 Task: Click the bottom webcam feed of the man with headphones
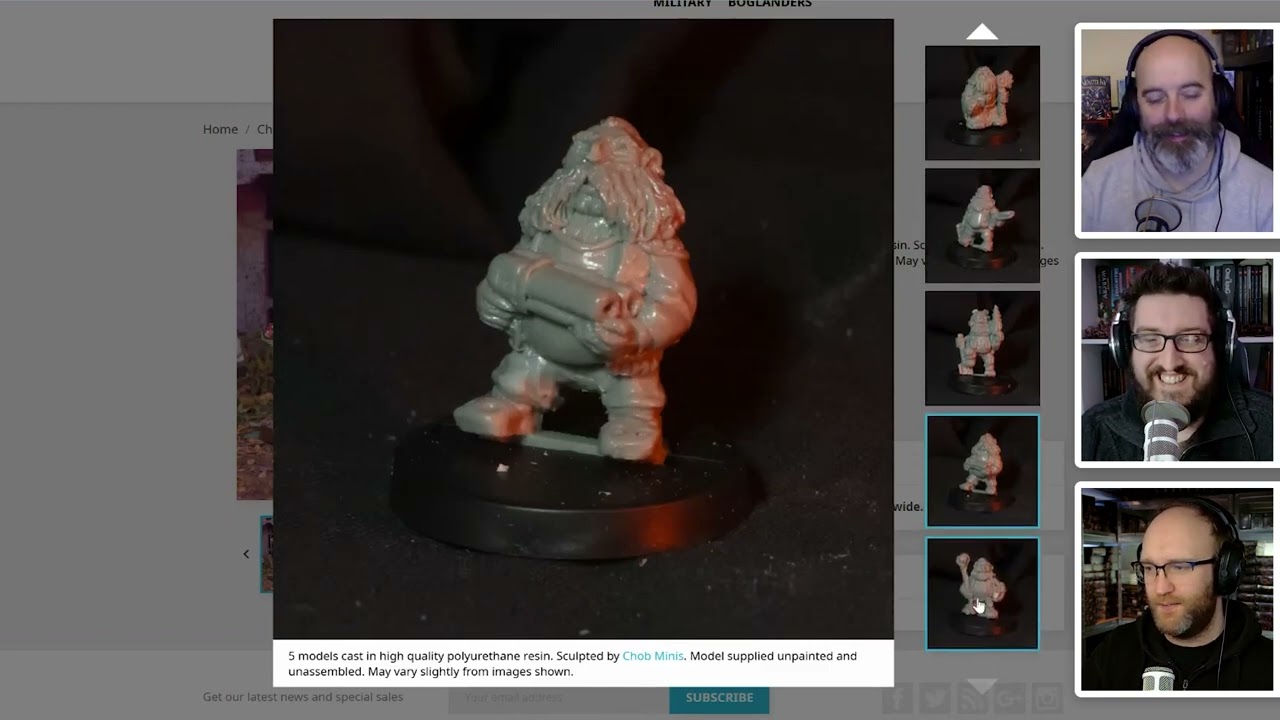1176,590
